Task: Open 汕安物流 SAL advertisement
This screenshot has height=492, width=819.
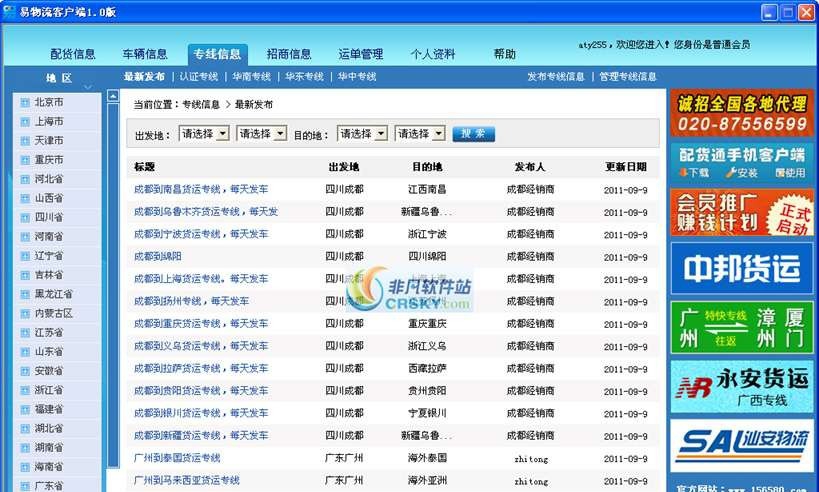Action: click(x=742, y=446)
